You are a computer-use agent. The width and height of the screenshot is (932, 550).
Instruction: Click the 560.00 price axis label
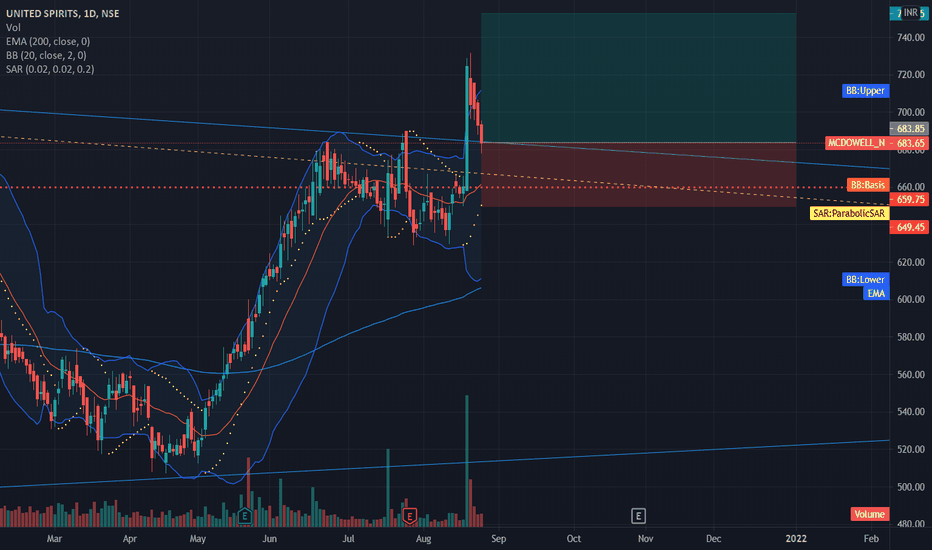[911, 375]
